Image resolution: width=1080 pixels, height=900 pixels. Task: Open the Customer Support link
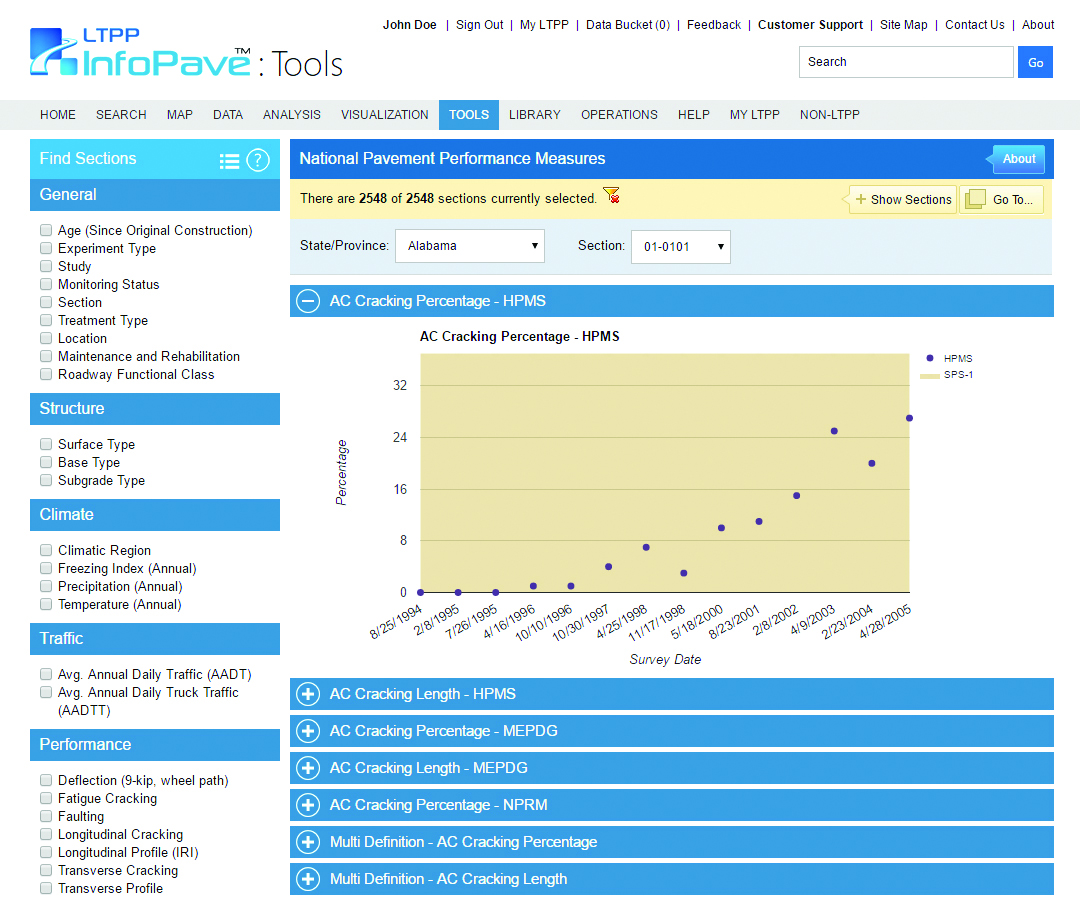click(x=811, y=25)
